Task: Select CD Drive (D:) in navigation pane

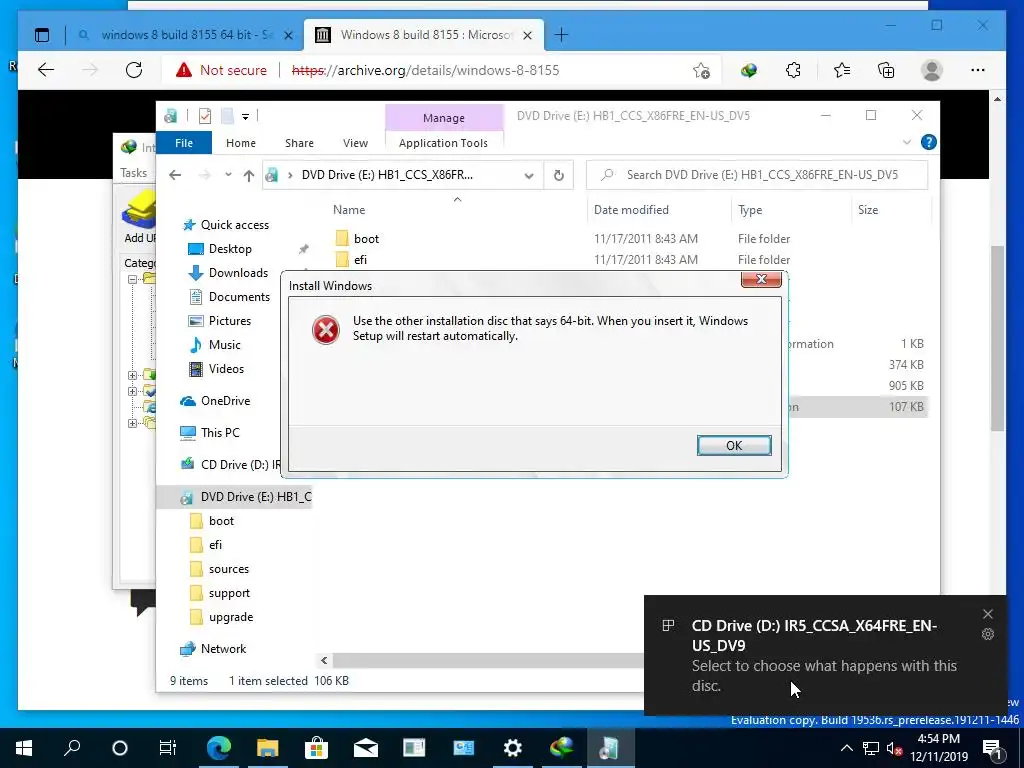Action: (x=230, y=464)
